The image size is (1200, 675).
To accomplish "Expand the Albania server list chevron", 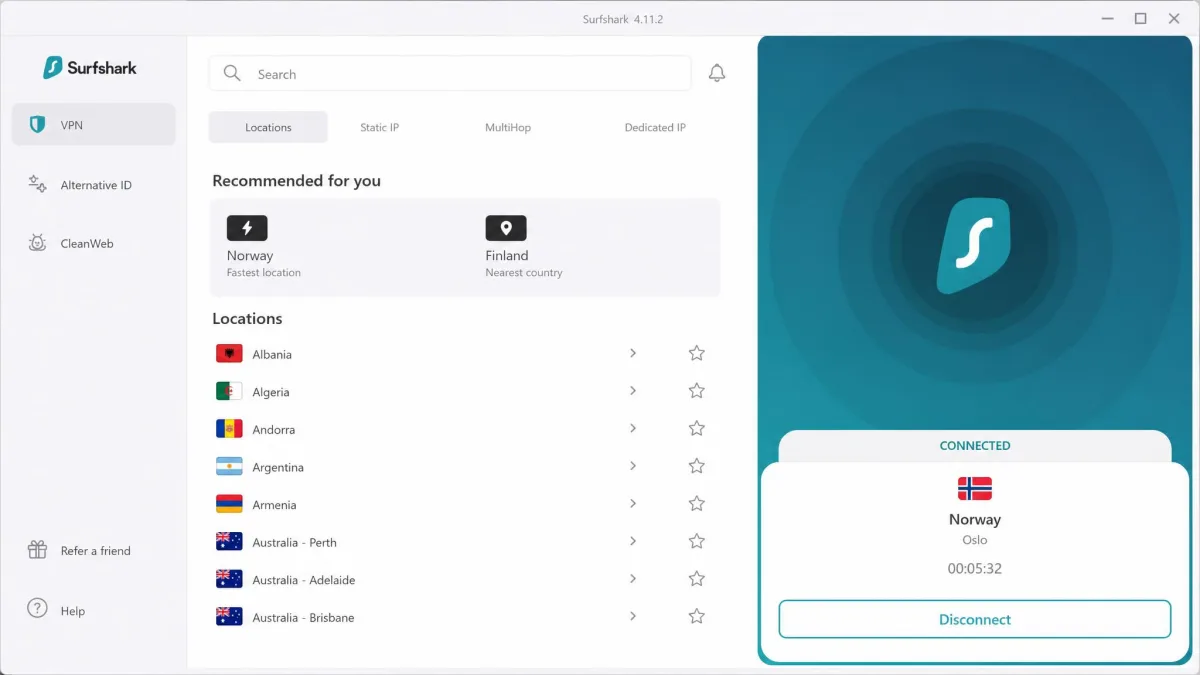I will click(x=633, y=353).
